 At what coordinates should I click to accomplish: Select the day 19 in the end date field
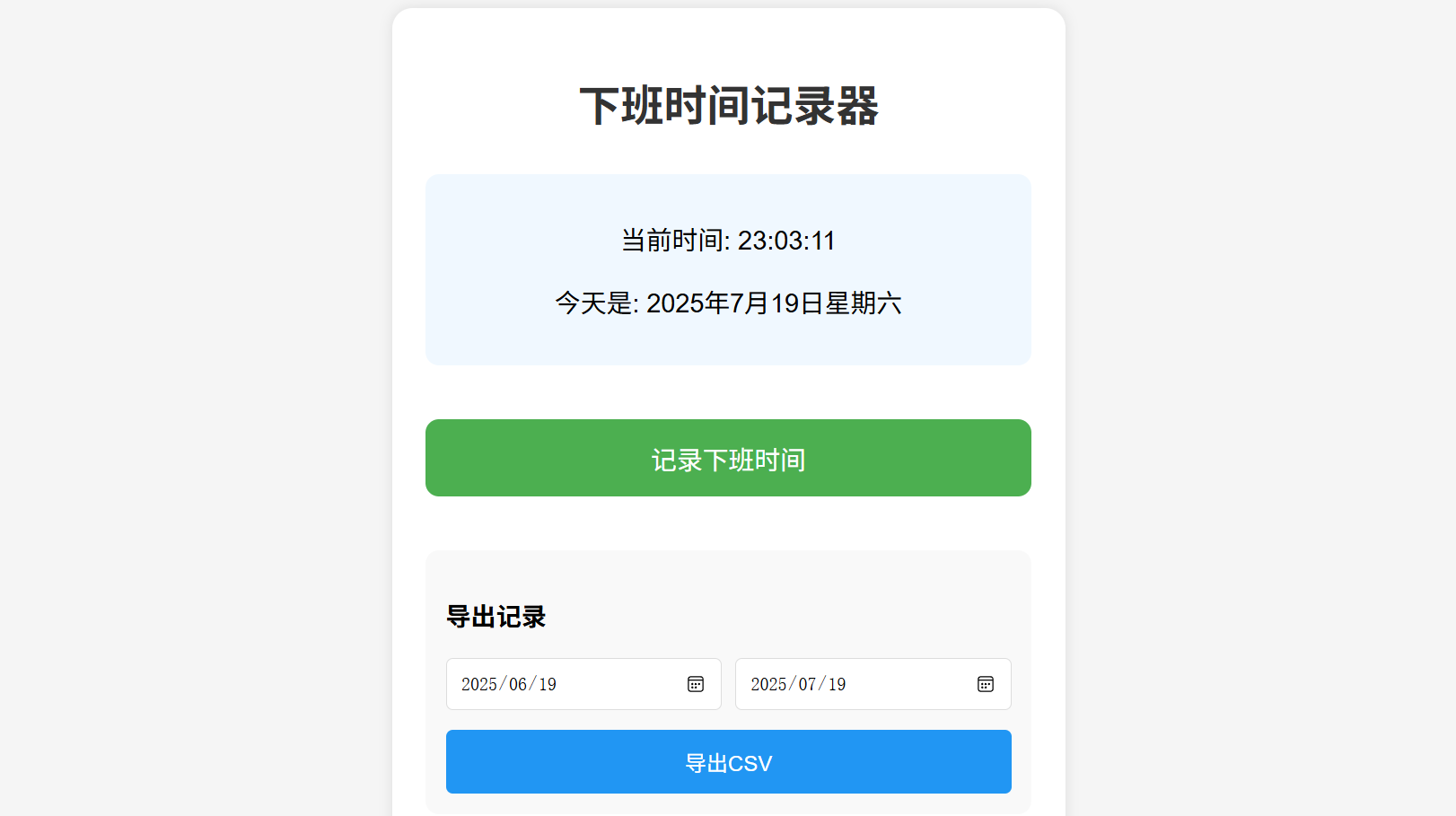click(837, 684)
